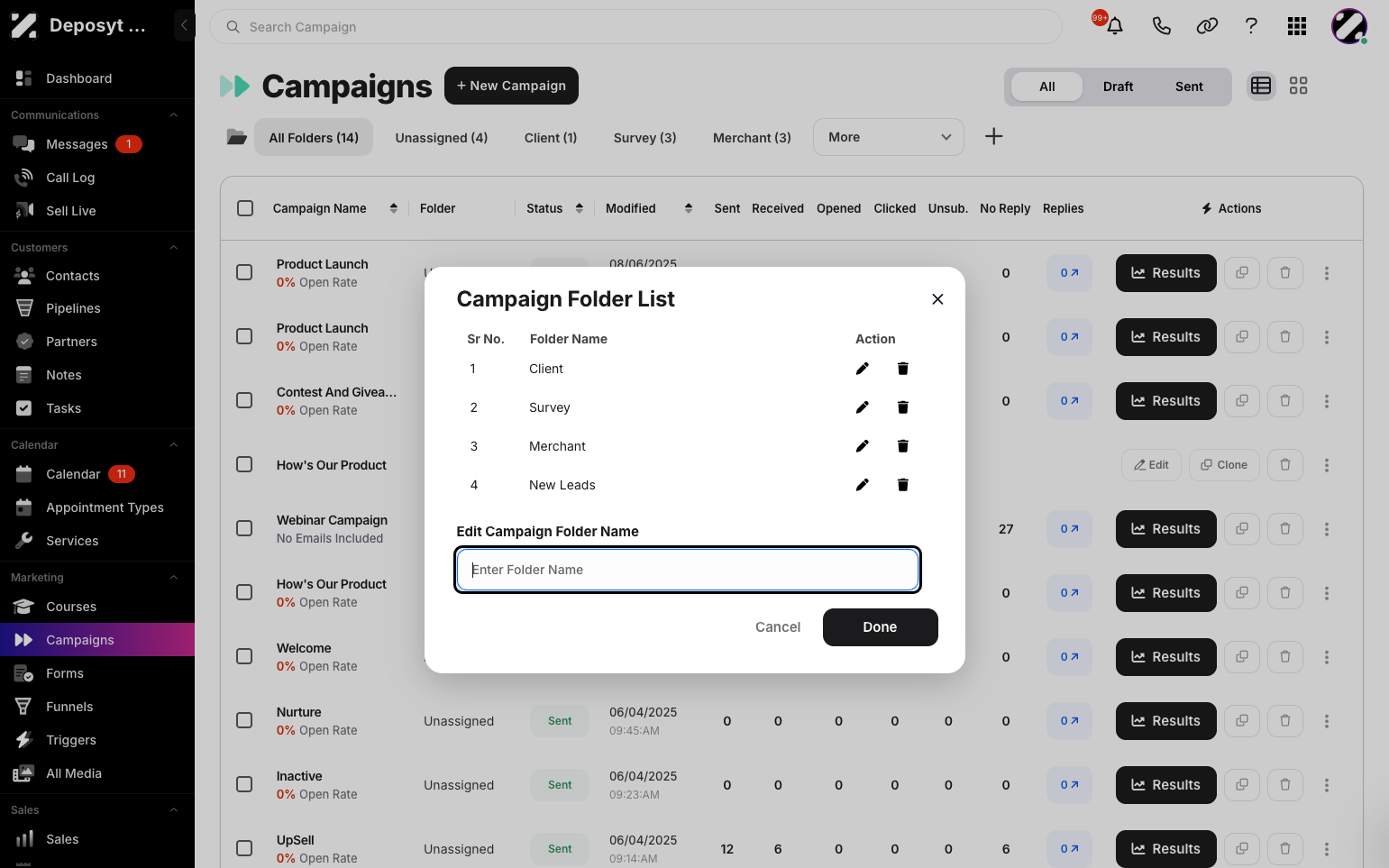Open the help question mark icon

pyautogui.click(x=1251, y=26)
